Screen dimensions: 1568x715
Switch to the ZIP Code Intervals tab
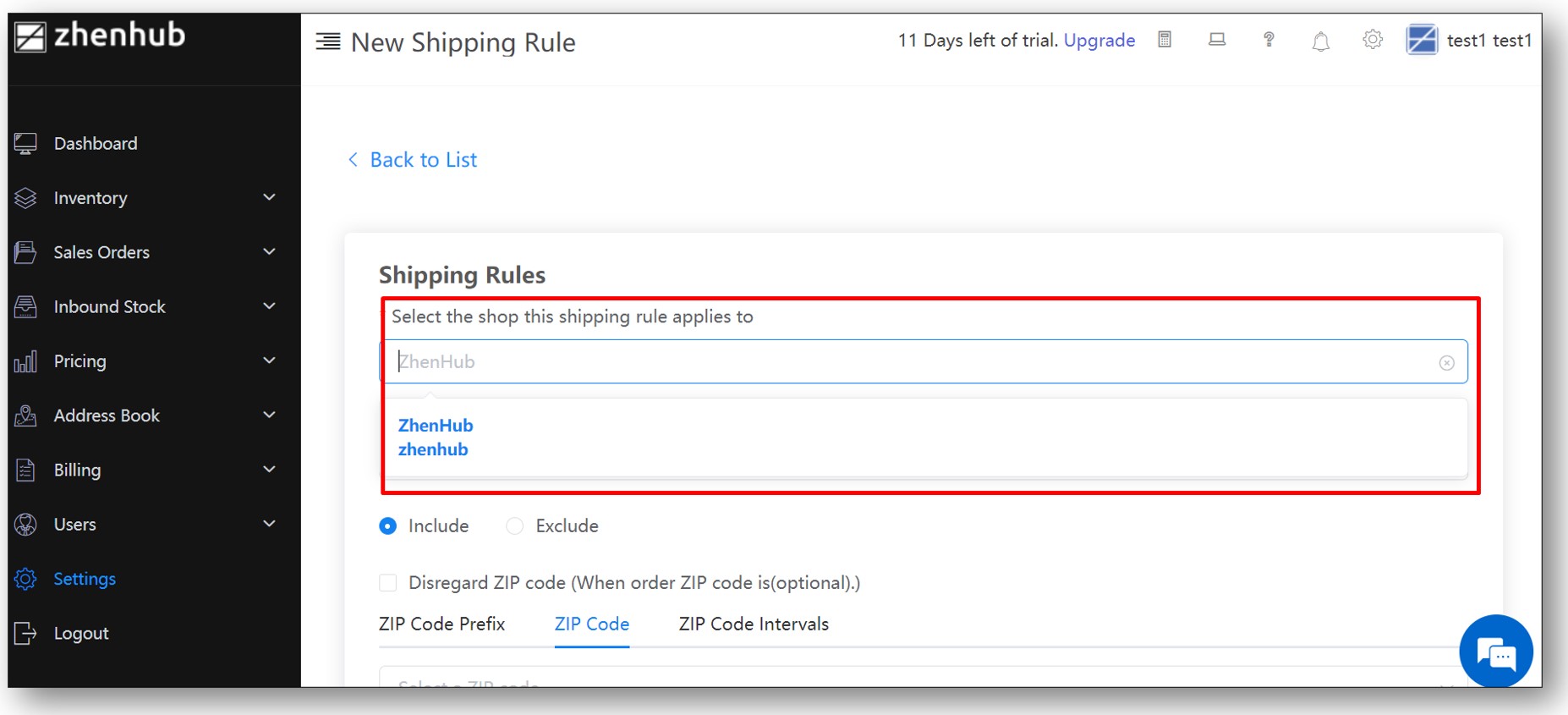click(754, 624)
